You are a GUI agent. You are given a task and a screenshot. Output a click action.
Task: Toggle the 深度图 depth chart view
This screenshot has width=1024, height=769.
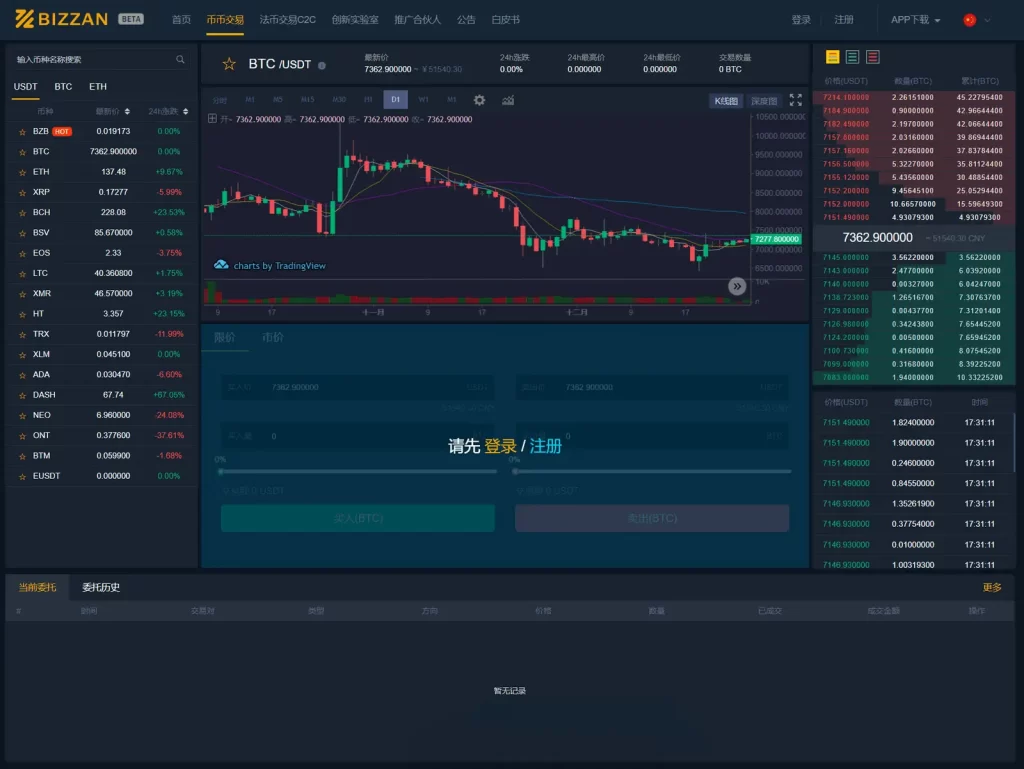(x=763, y=100)
